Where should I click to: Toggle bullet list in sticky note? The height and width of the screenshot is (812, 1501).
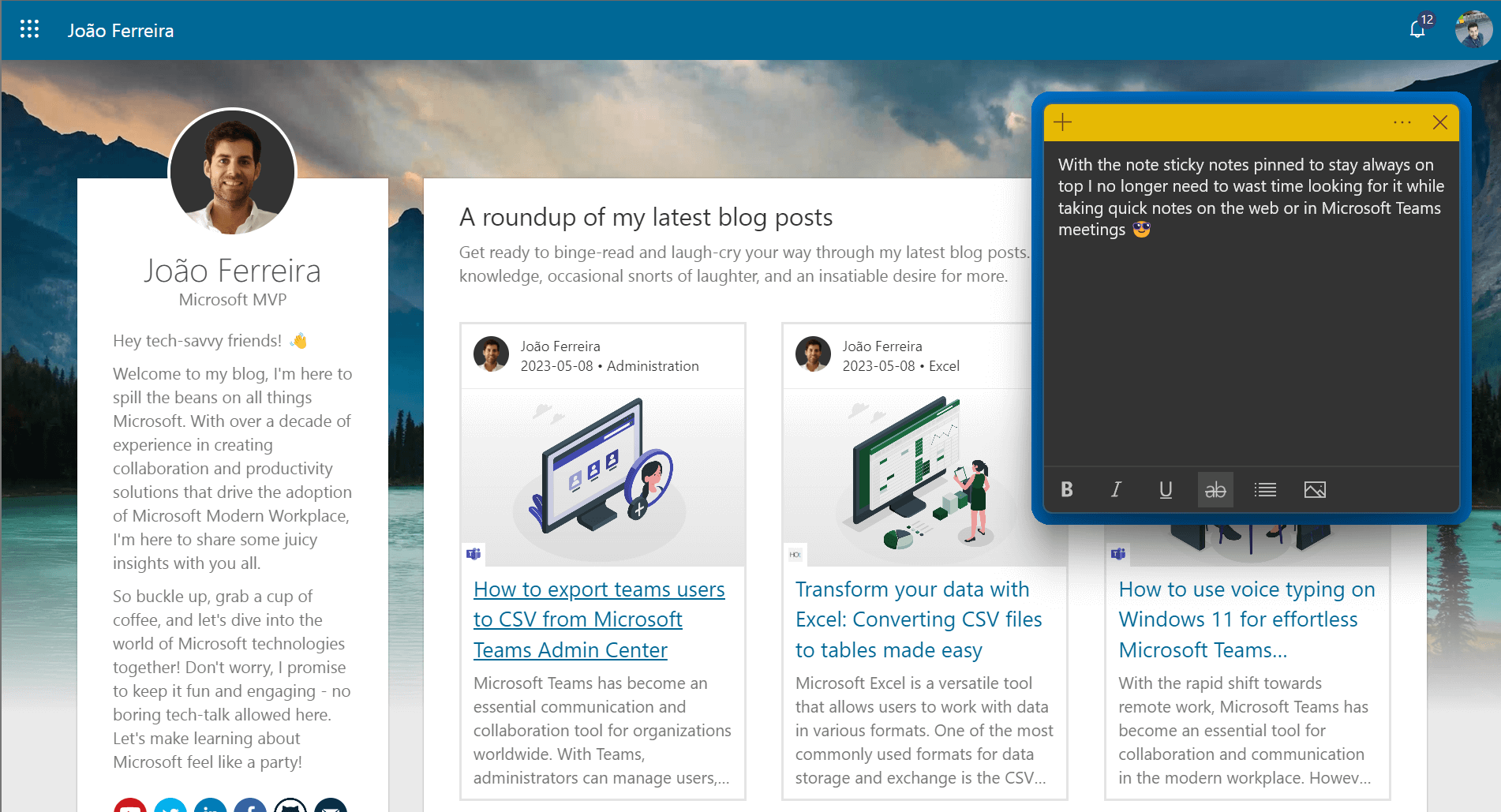[x=1265, y=489]
